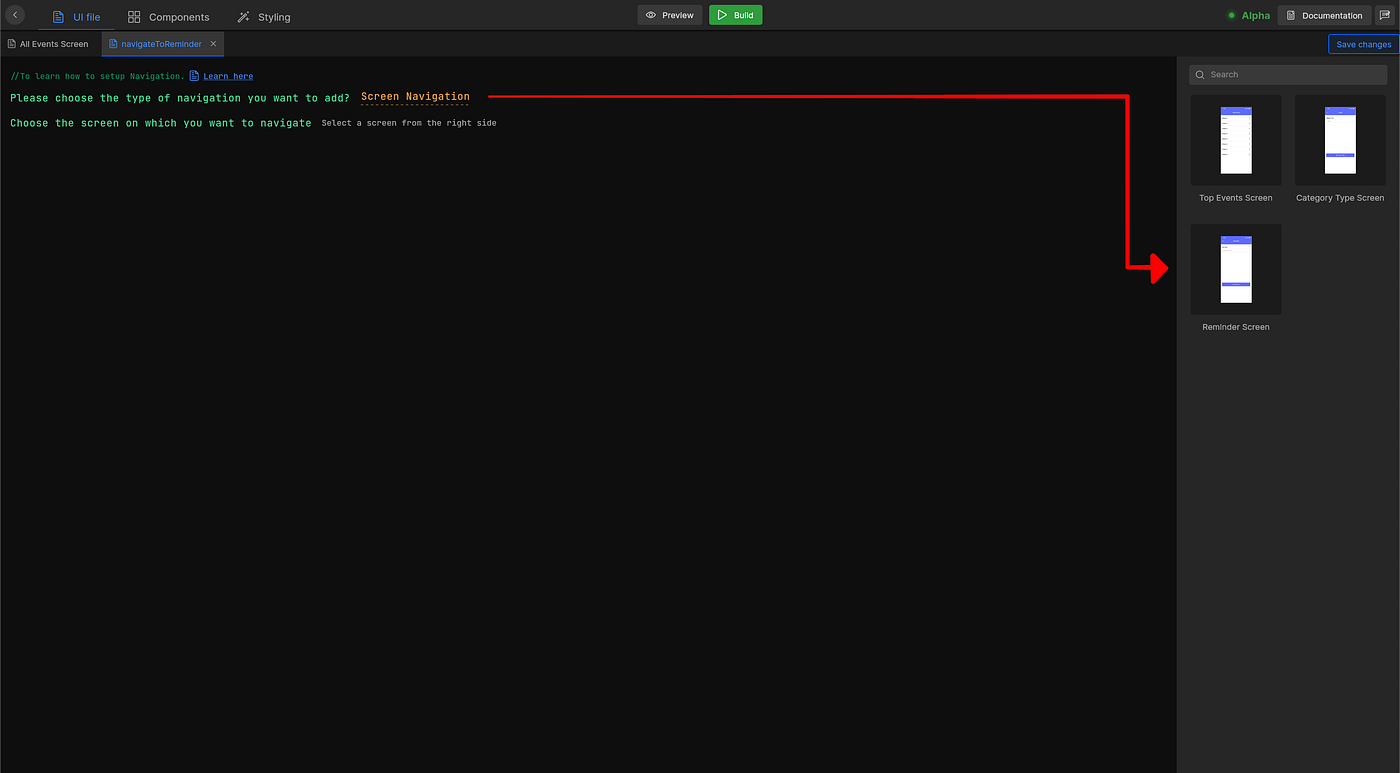Open the Learn here link
Viewport: 1400px width, 773px height.
tap(227, 75)
